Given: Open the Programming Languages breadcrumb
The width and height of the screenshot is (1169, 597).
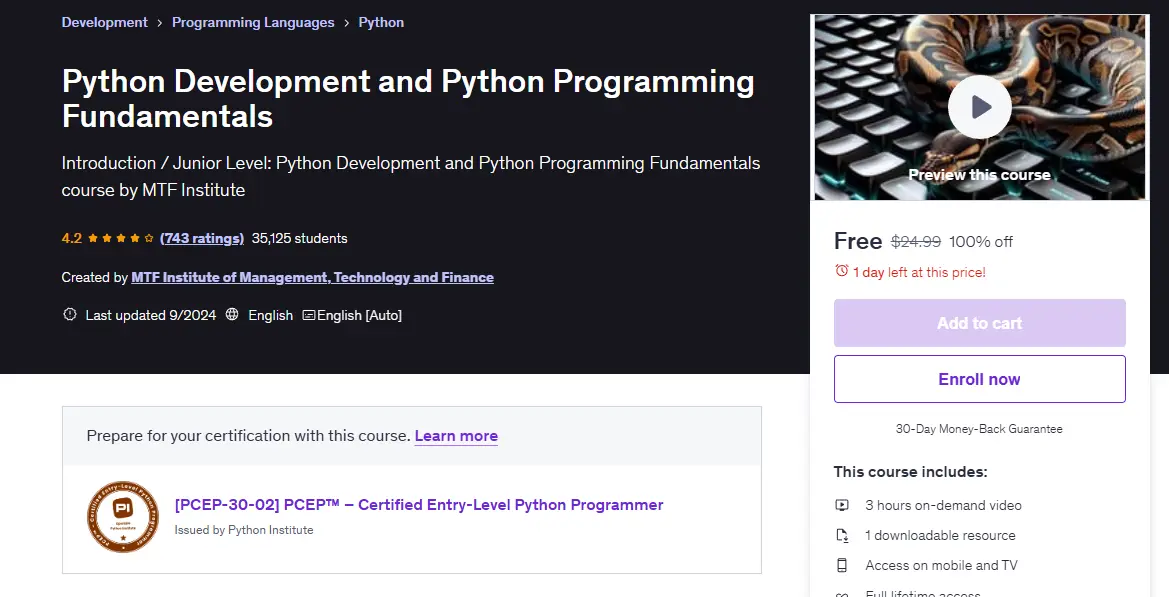Looking at the screenshot, I should tap(253, 22).
